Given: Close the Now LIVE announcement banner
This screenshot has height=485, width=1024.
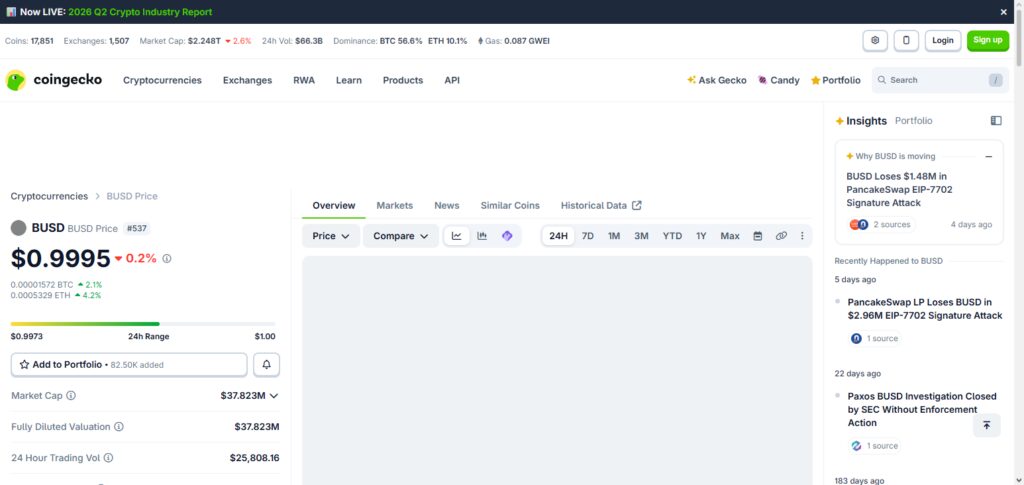Looking at the screenshot, I should pos(1004,12).
